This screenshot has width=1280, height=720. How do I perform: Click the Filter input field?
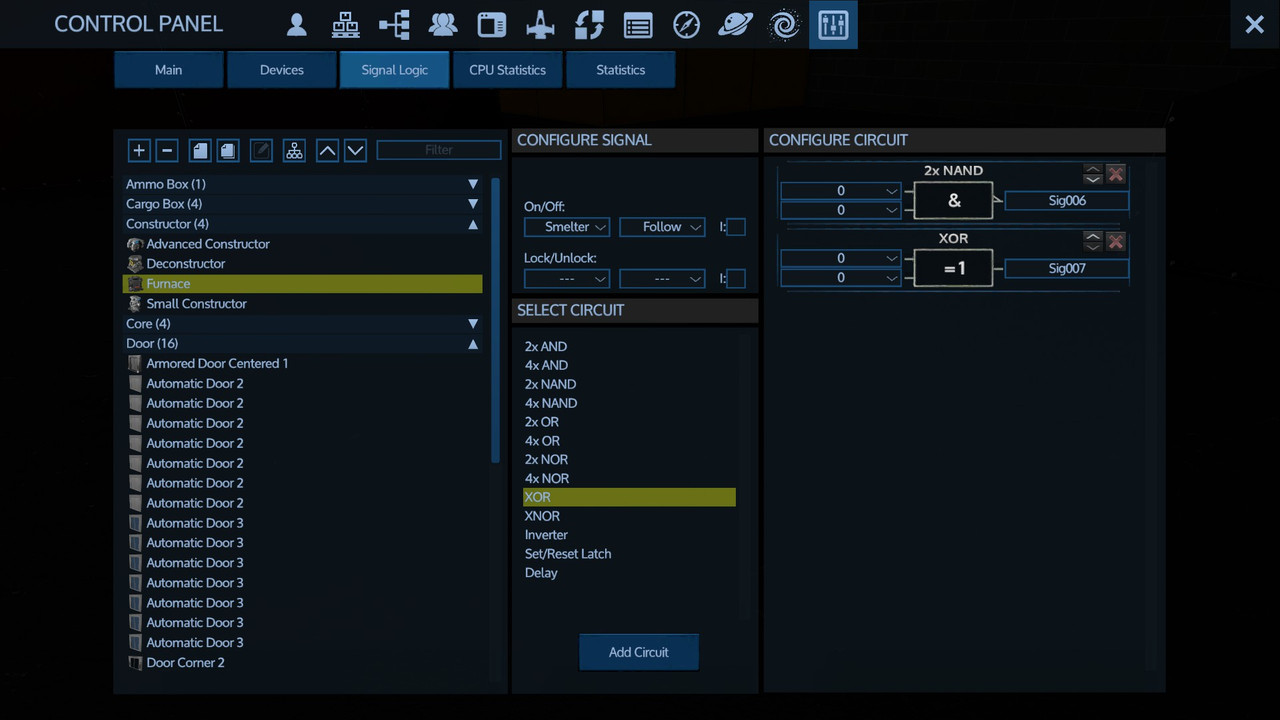pyautogui.click(x=439, y=150)
